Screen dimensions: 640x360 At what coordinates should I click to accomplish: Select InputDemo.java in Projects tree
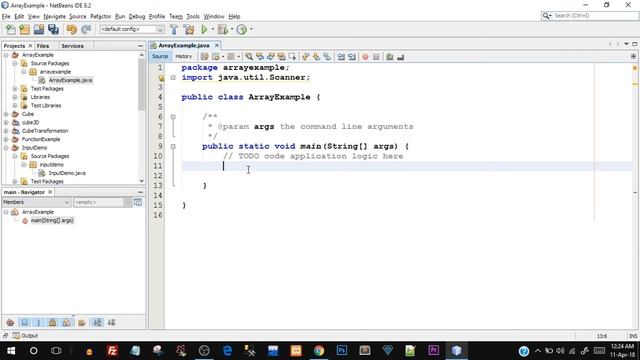pos(67,173)
